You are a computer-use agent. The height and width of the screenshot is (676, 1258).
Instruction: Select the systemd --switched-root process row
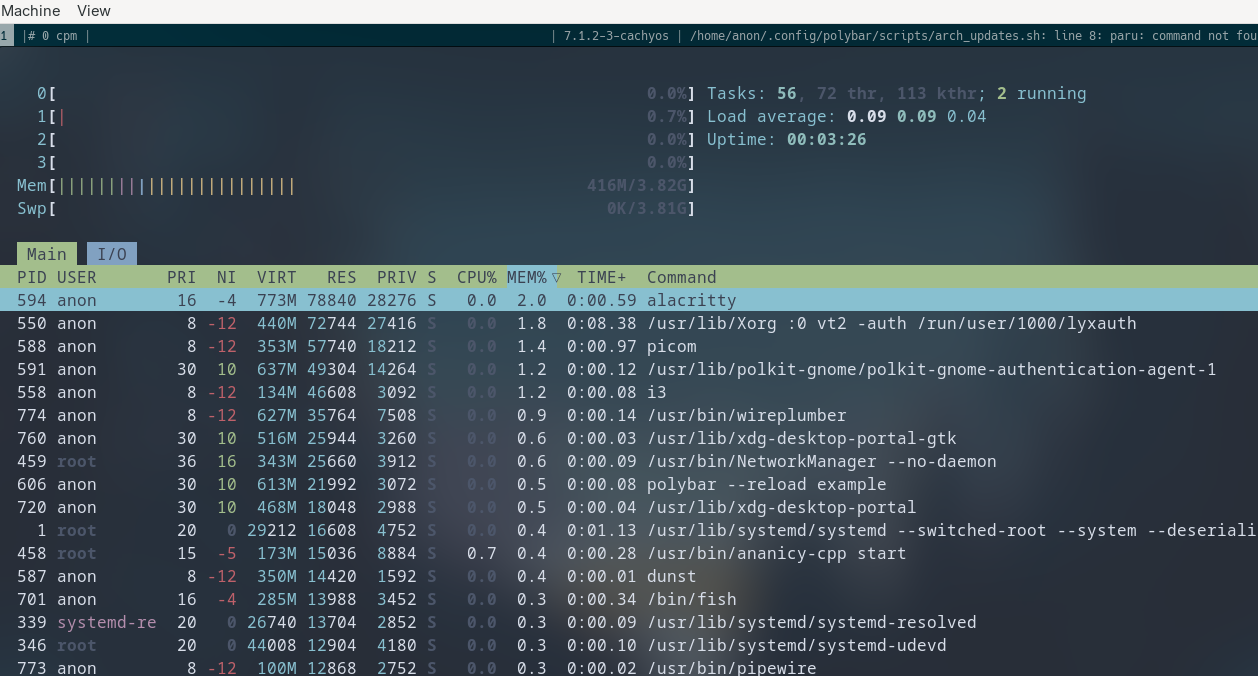pyautogui.click(x=629, y=530)
